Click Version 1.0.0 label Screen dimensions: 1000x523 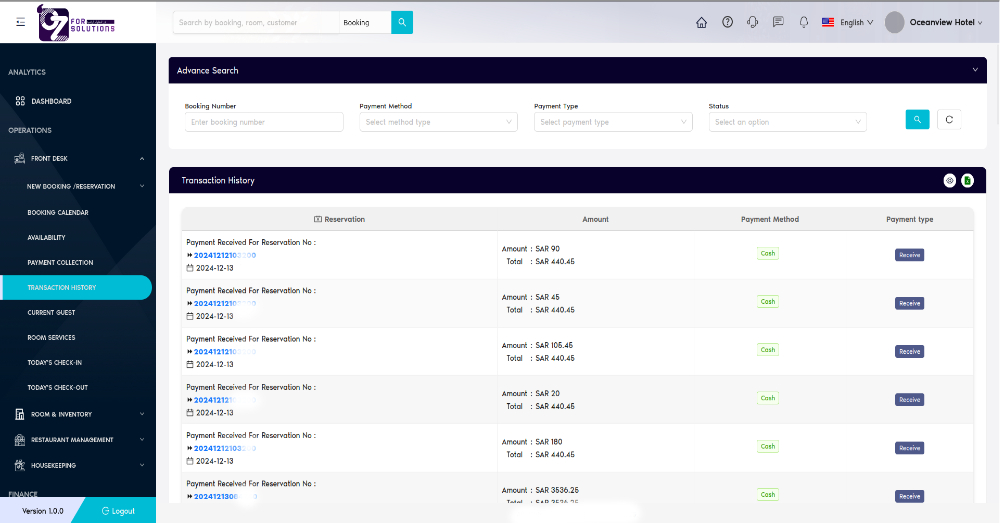point(43,511)
